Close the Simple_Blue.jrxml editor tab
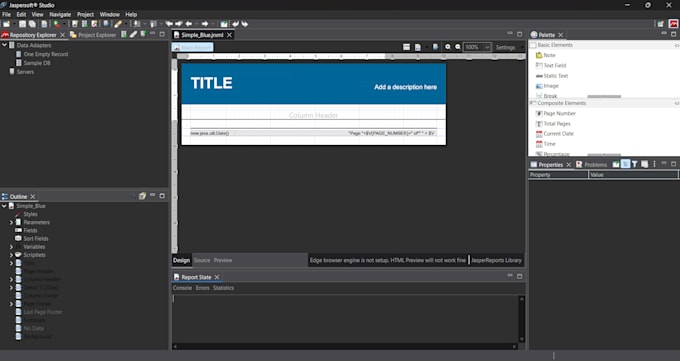This screenshot has width=680, height=361. 229,35
